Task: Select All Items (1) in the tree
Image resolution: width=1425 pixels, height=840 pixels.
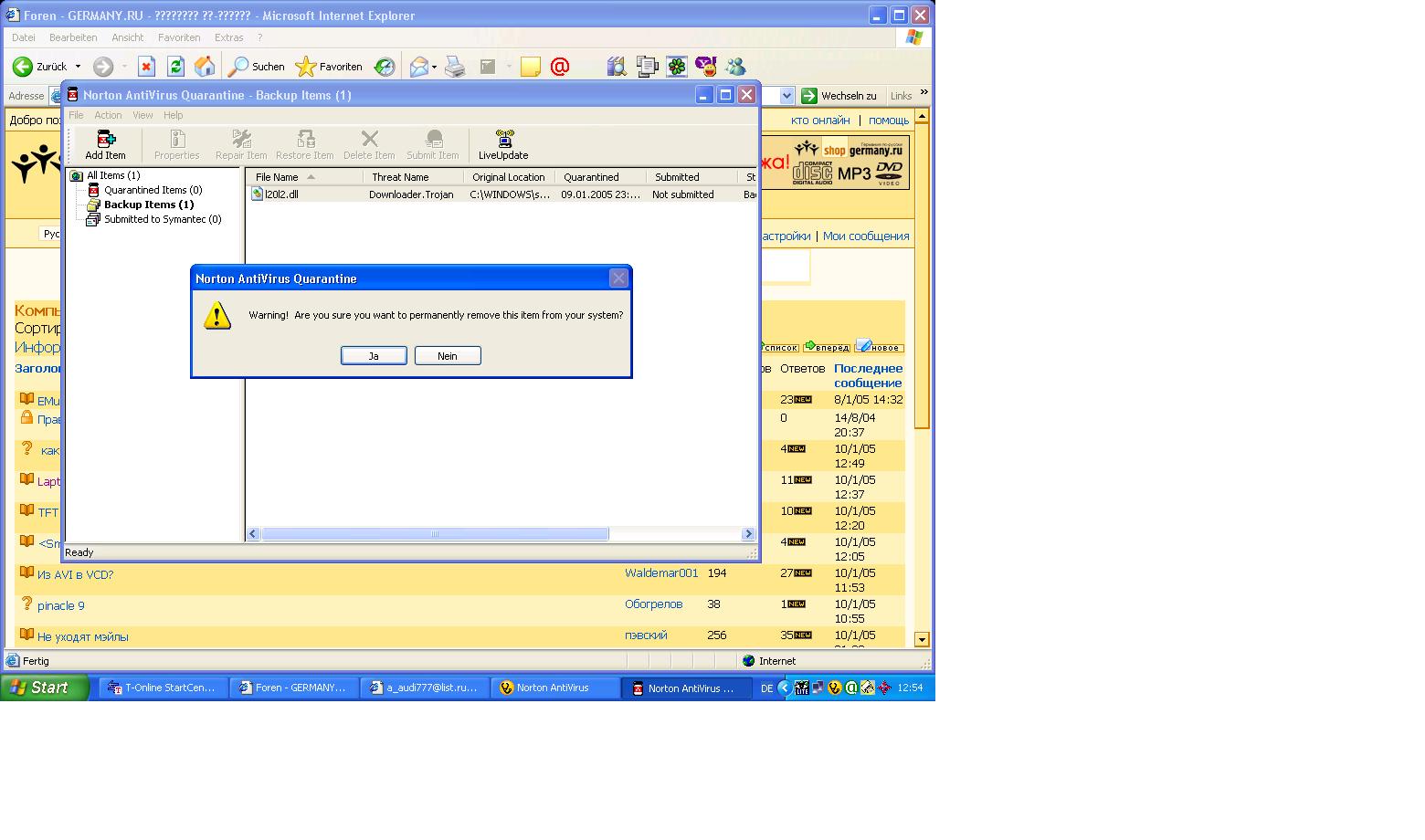Action: pos(112,175)
